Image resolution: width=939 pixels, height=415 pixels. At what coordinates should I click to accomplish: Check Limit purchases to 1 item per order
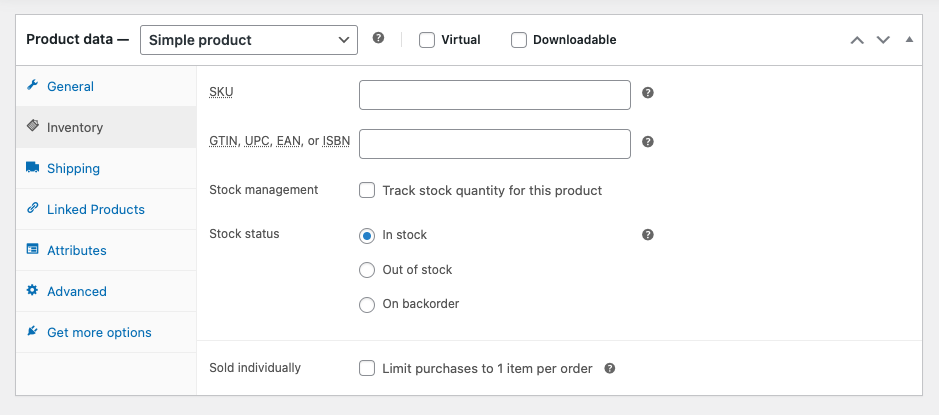coord(367,368)
